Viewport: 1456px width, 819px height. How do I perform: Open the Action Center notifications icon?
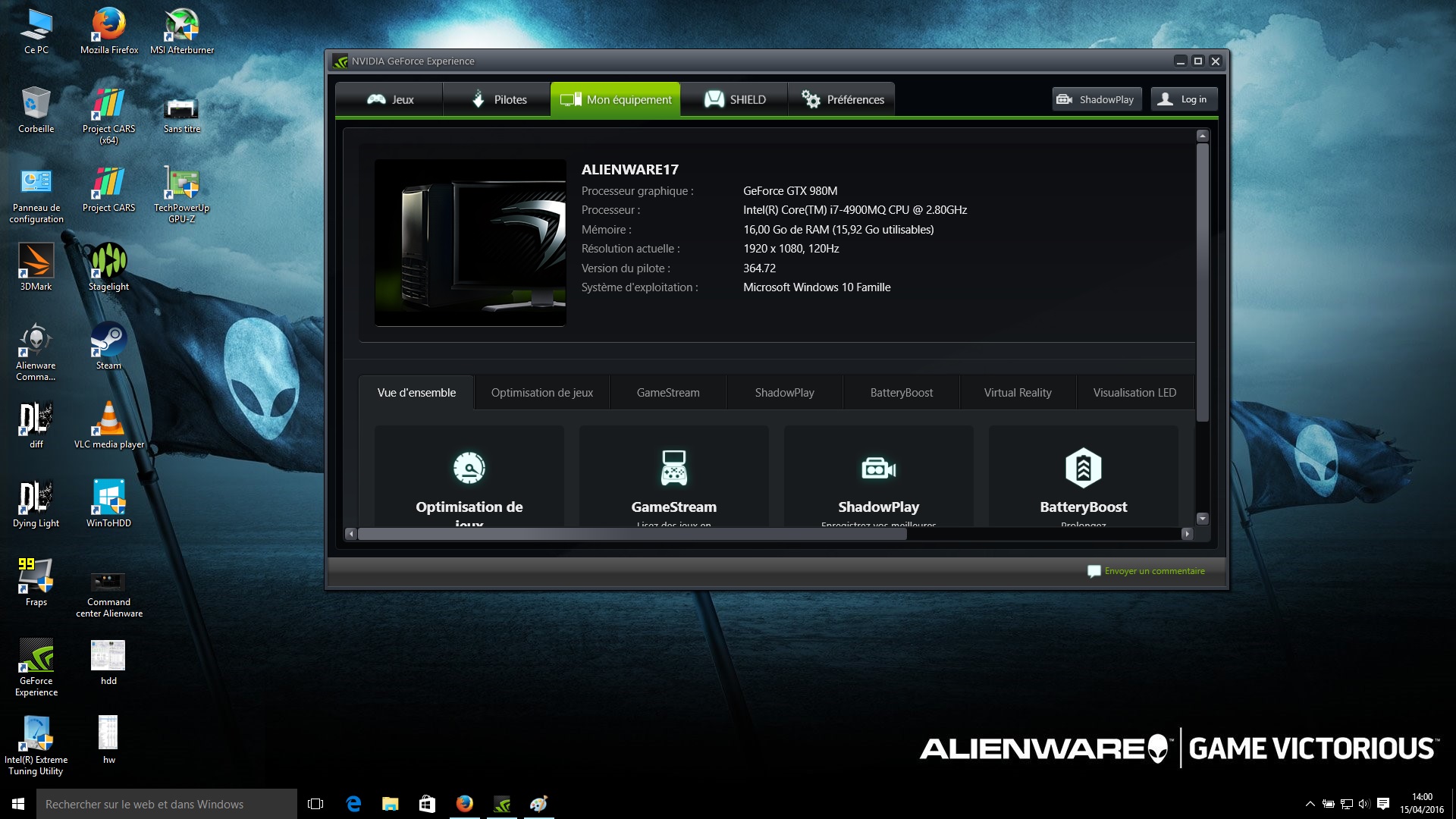(1383, 804)
